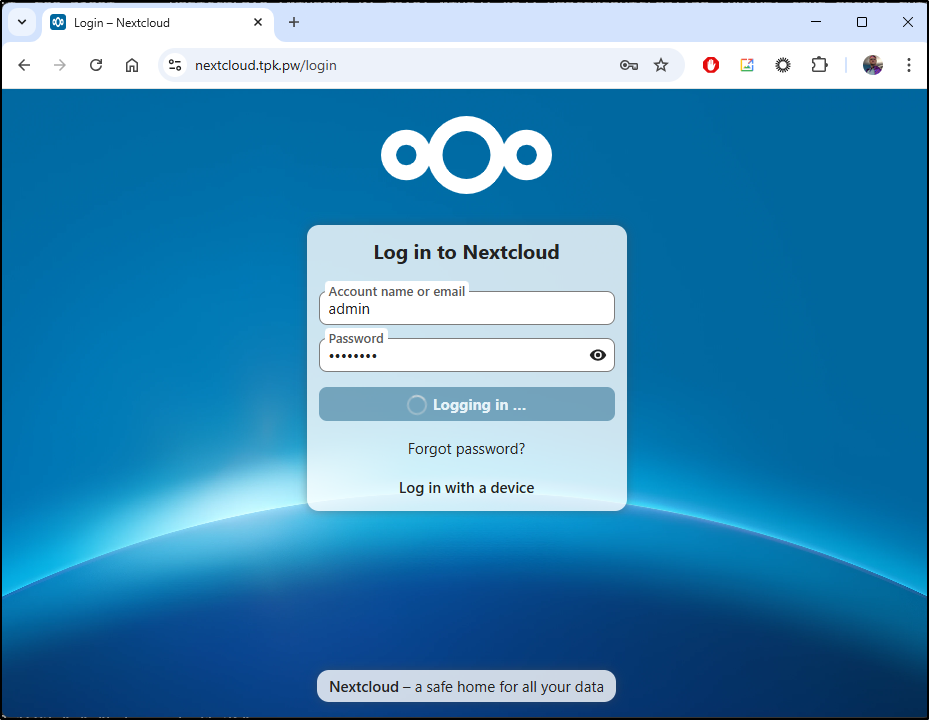
Task: Open the Chrome profile avatar
Action: [x=873, y=65]
